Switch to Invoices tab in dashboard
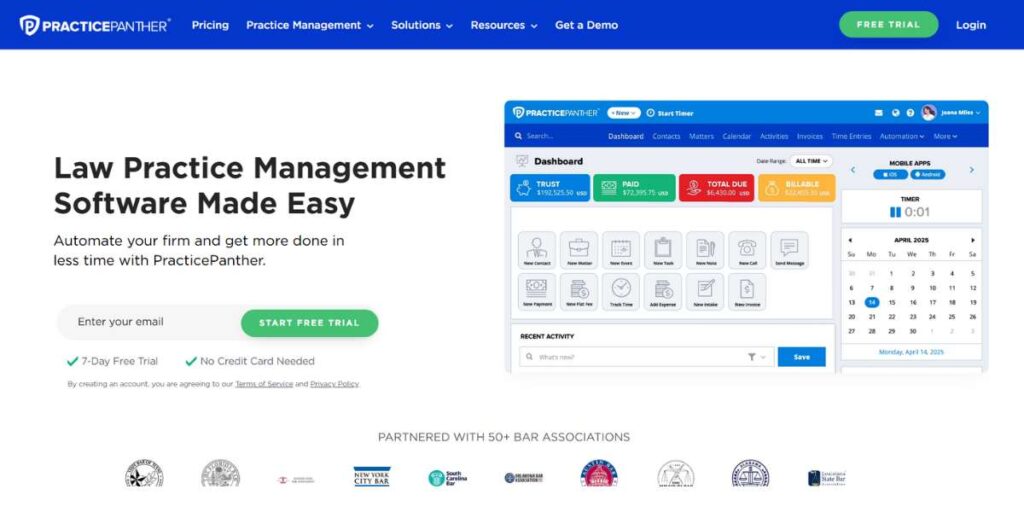The height and width of the screenshot is (512, 1024). (x=810, y=136)
